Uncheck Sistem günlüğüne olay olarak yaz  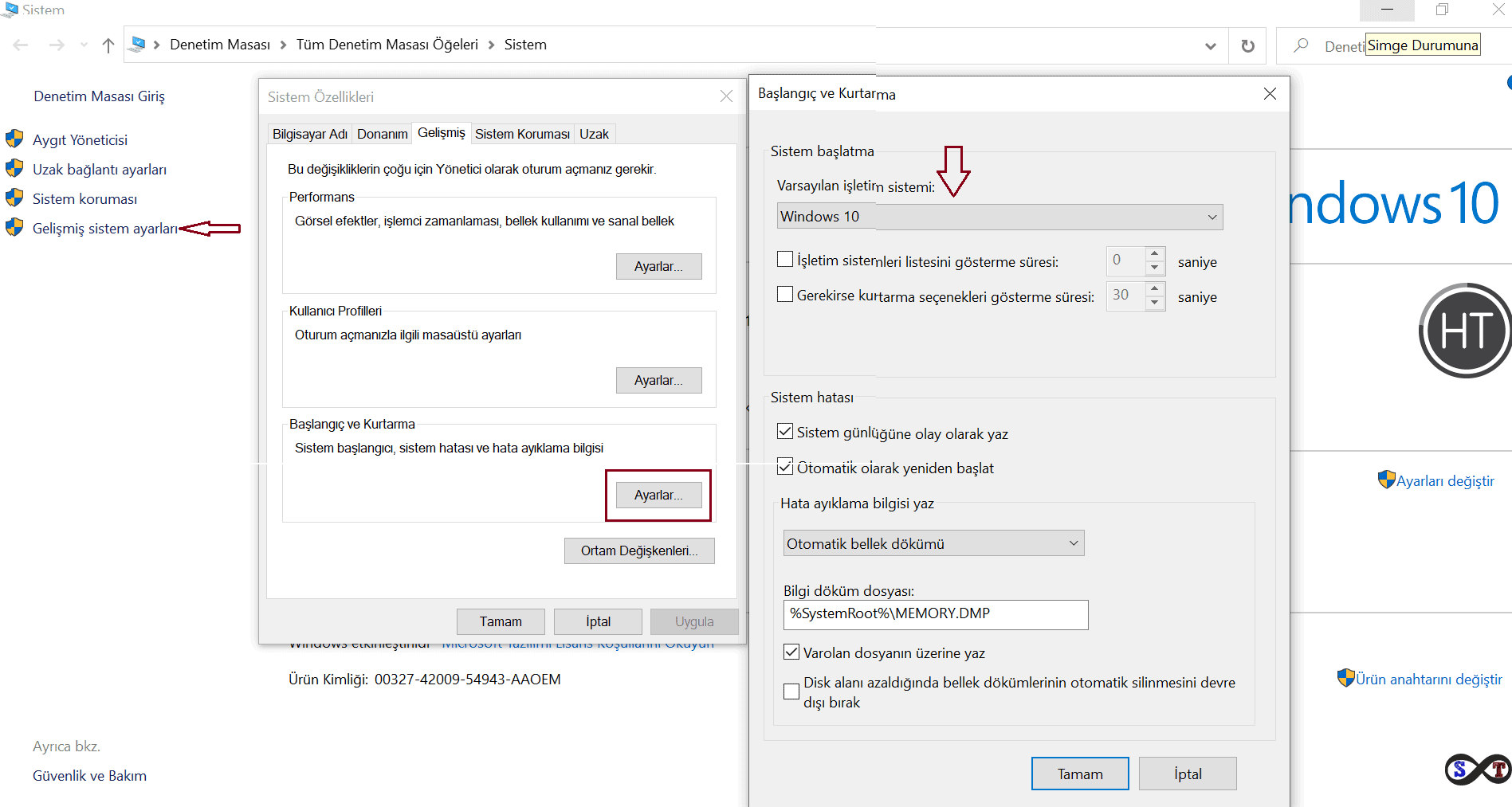tap(785, 432)
